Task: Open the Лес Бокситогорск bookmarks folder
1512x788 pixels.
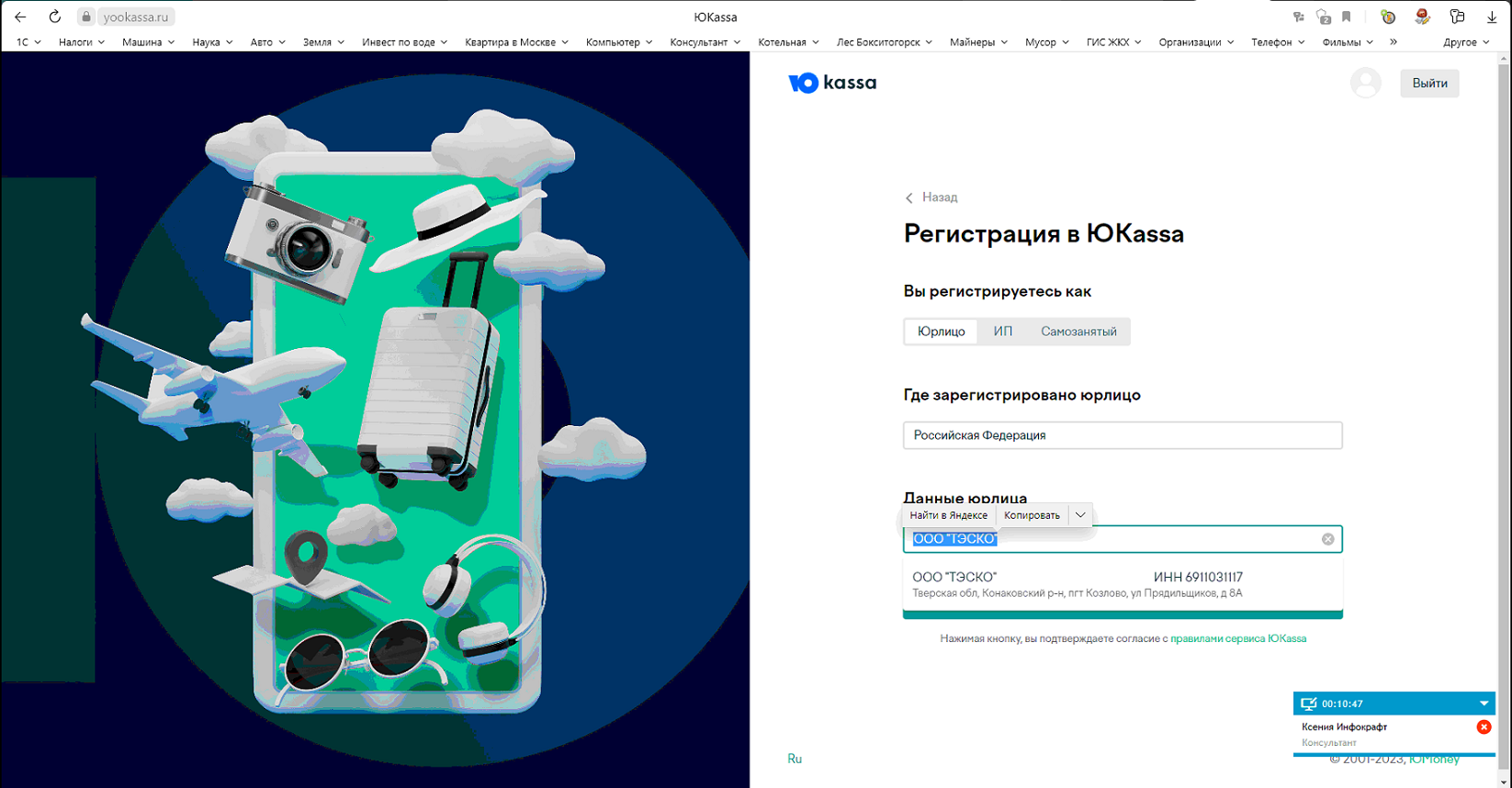Action: (x=884, y=42)
